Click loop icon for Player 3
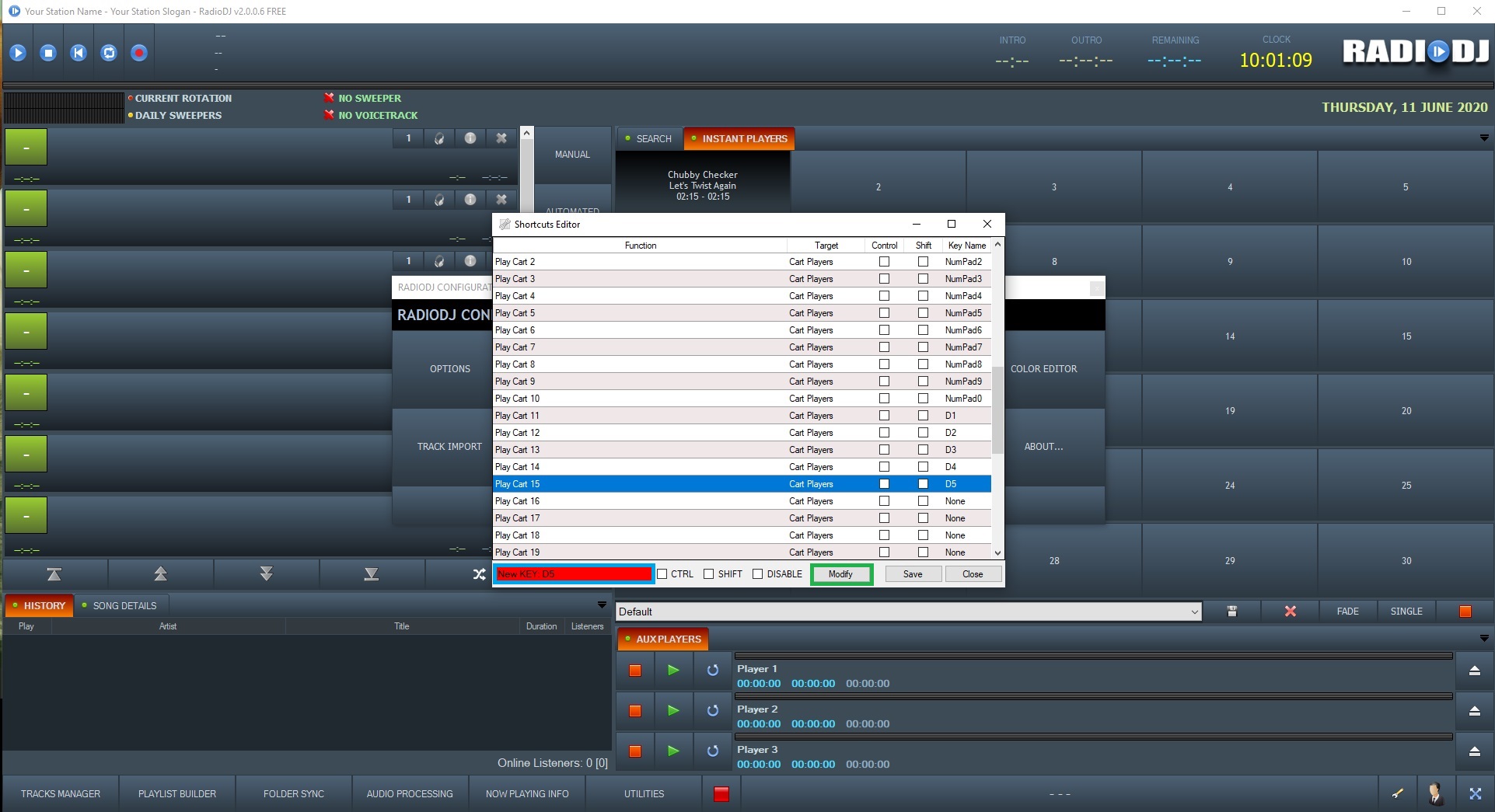Viewport: 1495px width, 812px height. pyautogui.click(x=712, y=751)
